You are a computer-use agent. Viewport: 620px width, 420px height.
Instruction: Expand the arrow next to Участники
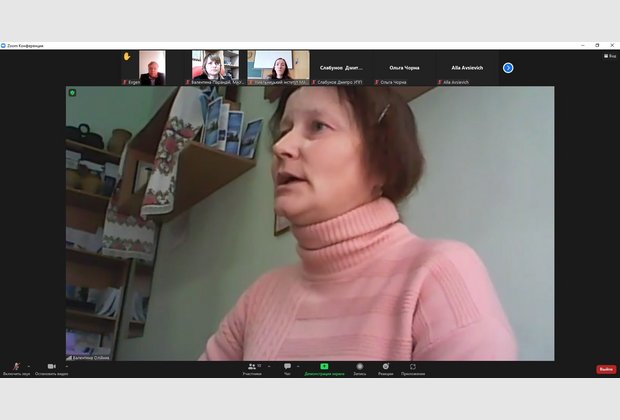tap(269, 366)
